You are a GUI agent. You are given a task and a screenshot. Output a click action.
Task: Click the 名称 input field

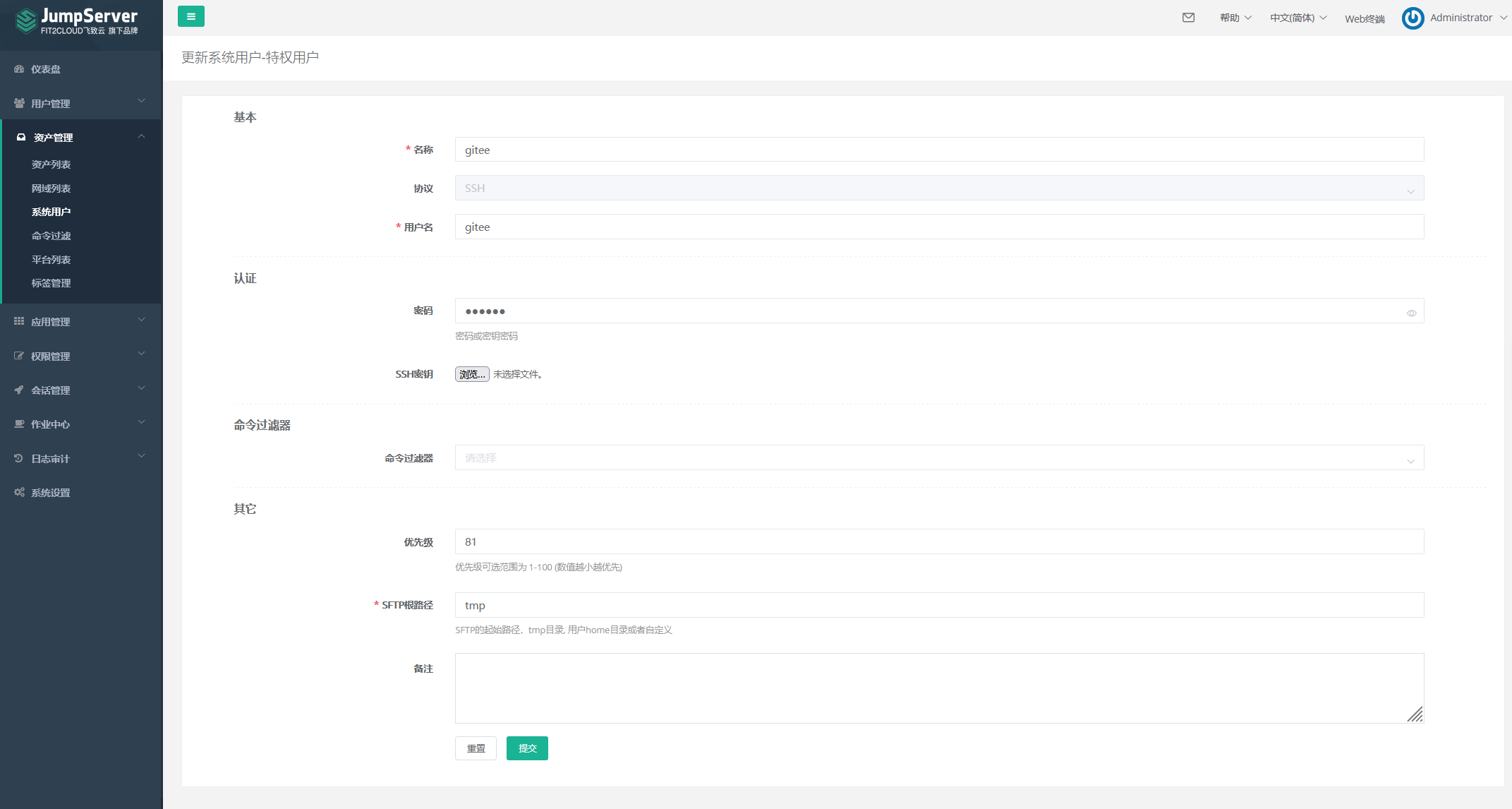pos(939,150)
